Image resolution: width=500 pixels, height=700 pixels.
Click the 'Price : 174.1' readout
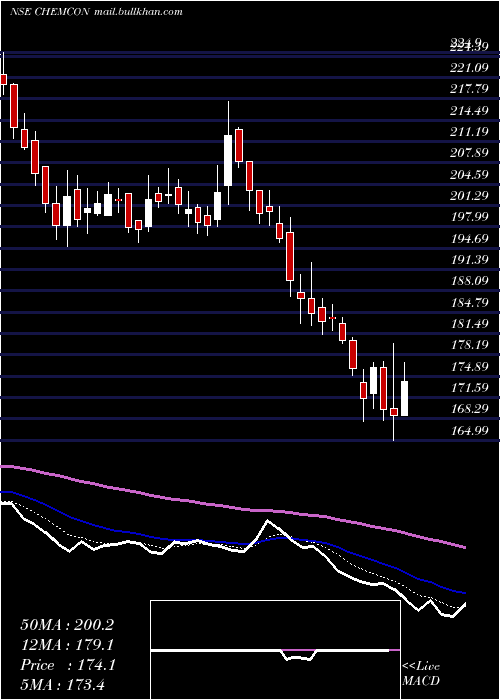68,665
